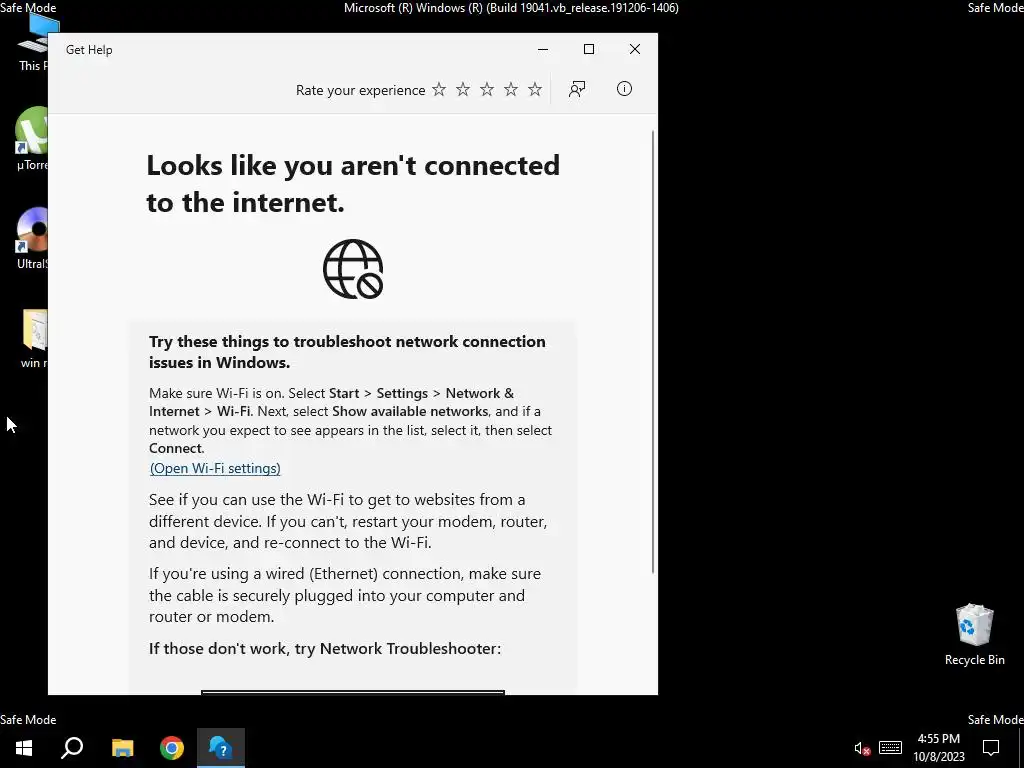This screenshot has height=768, width=1024.
Task: Open the Windows Start menu
Action: (24, 748)
